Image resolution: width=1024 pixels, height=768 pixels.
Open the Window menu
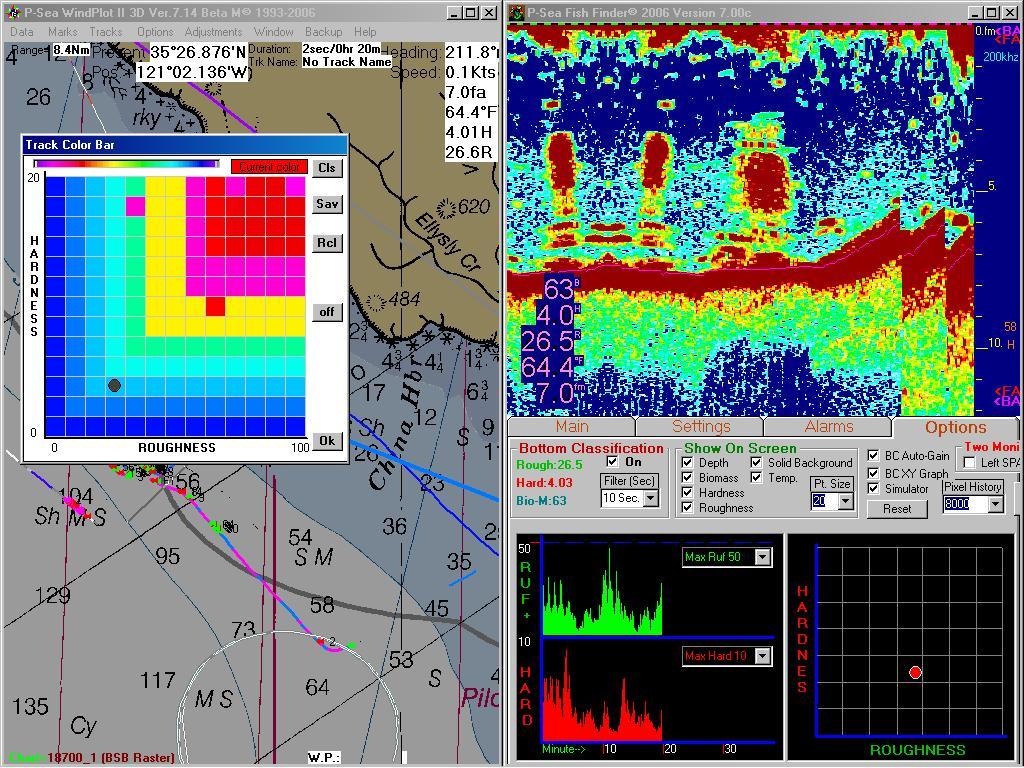[x=274, y=31]
